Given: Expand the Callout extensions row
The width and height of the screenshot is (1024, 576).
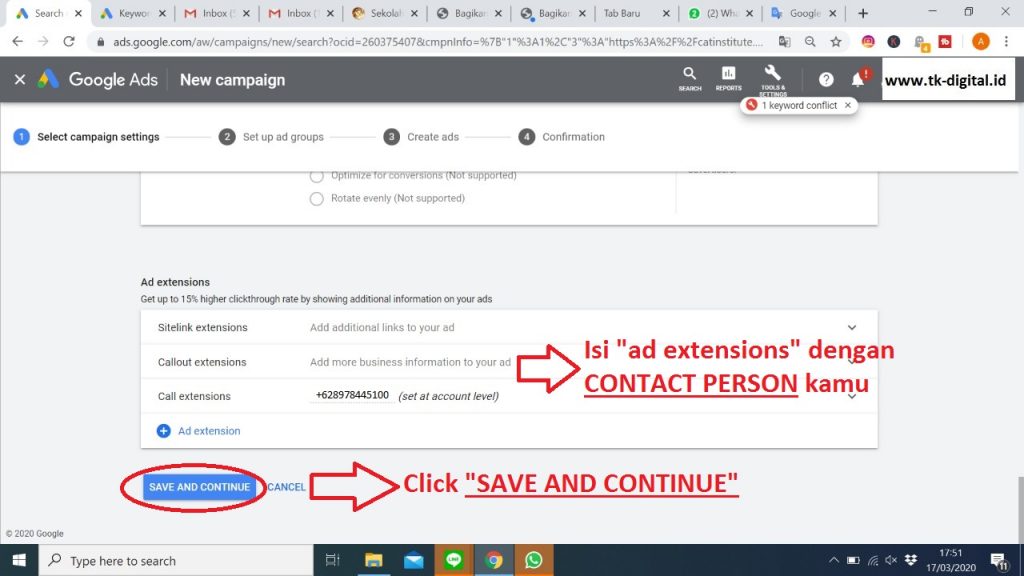Looking at the screenshot, I should point(852,362).
